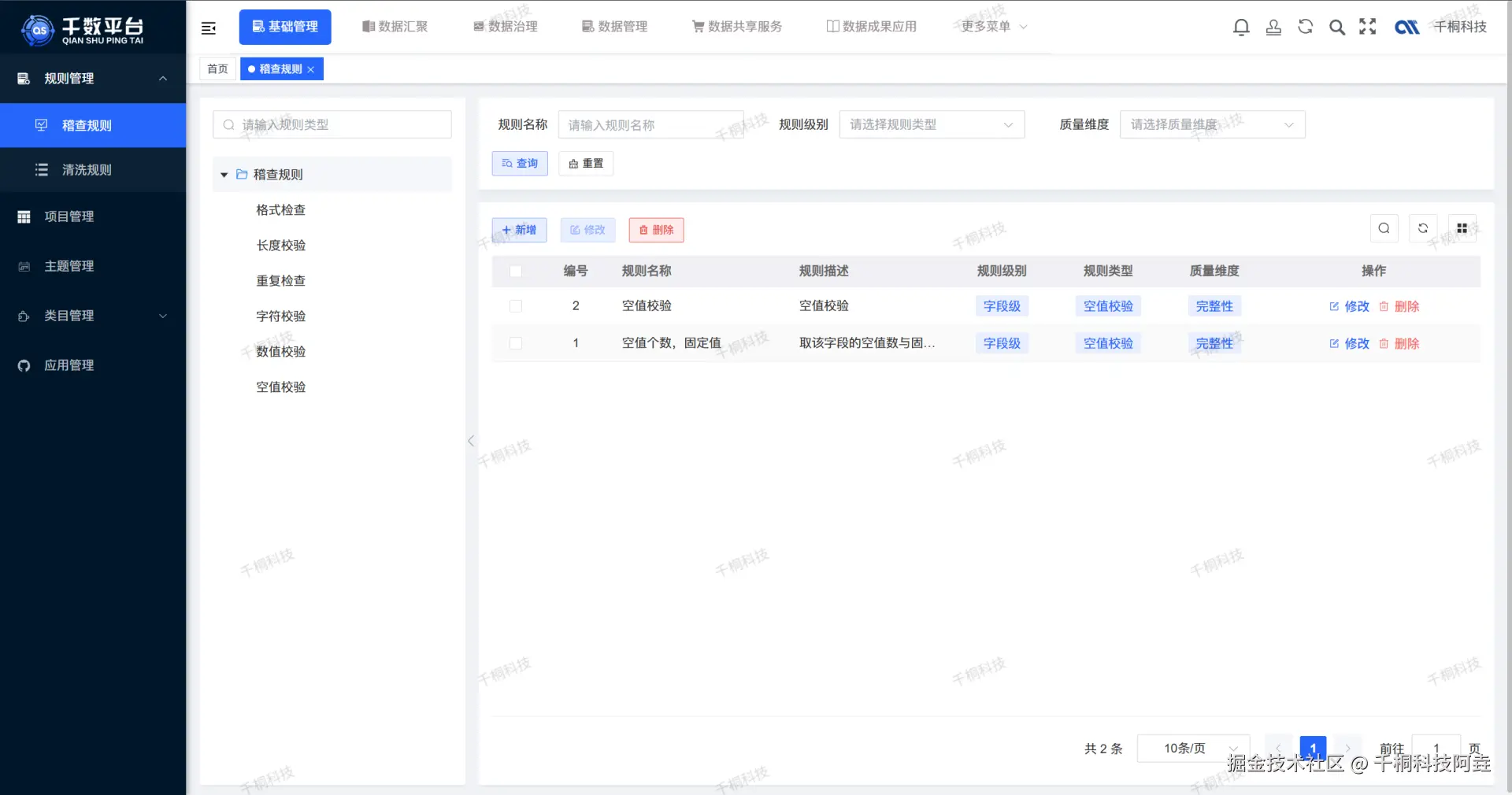Click the 千桐科技 logo icon in header
Screen dimensions: 1512x795
point(1406,28)
